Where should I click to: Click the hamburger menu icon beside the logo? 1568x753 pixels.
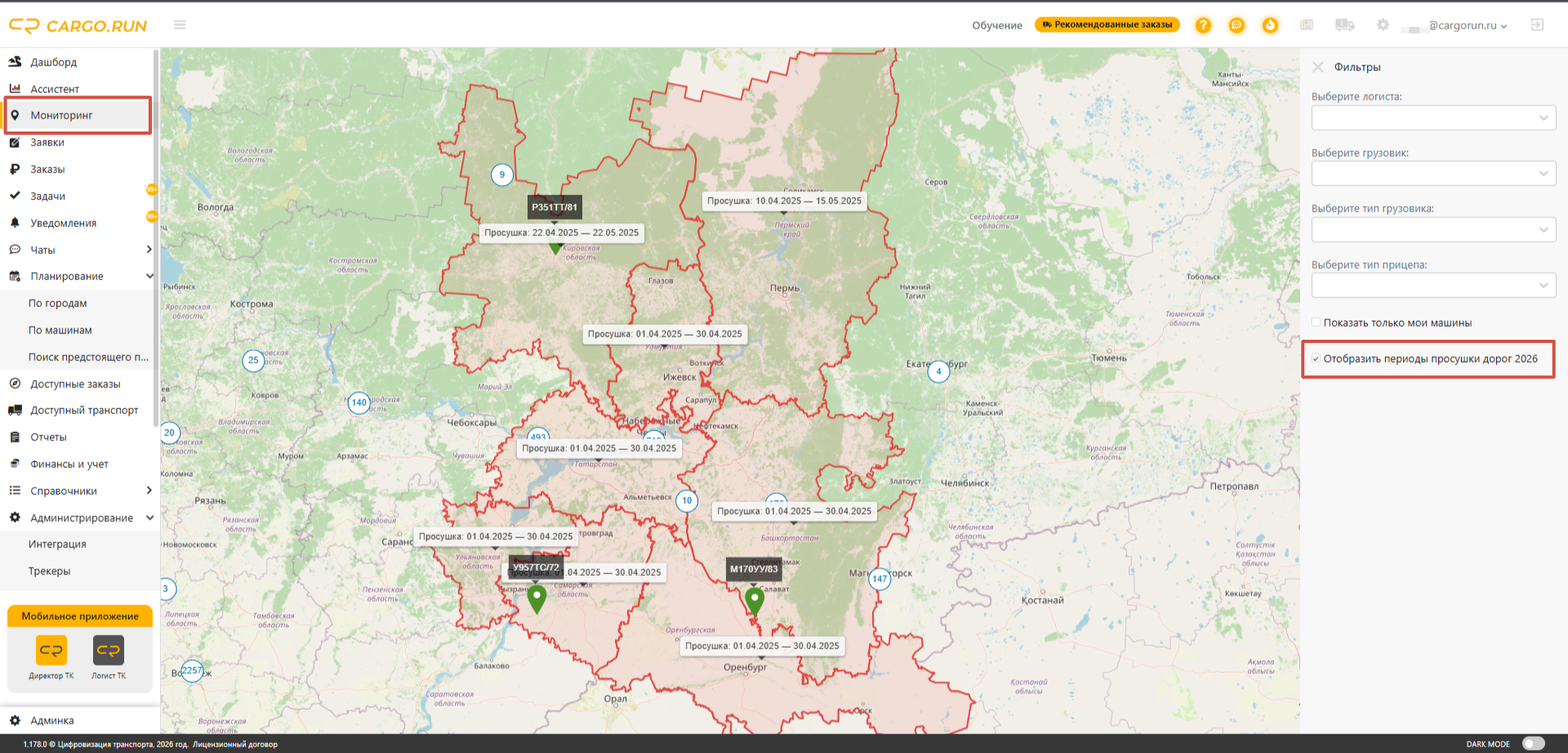180,25
